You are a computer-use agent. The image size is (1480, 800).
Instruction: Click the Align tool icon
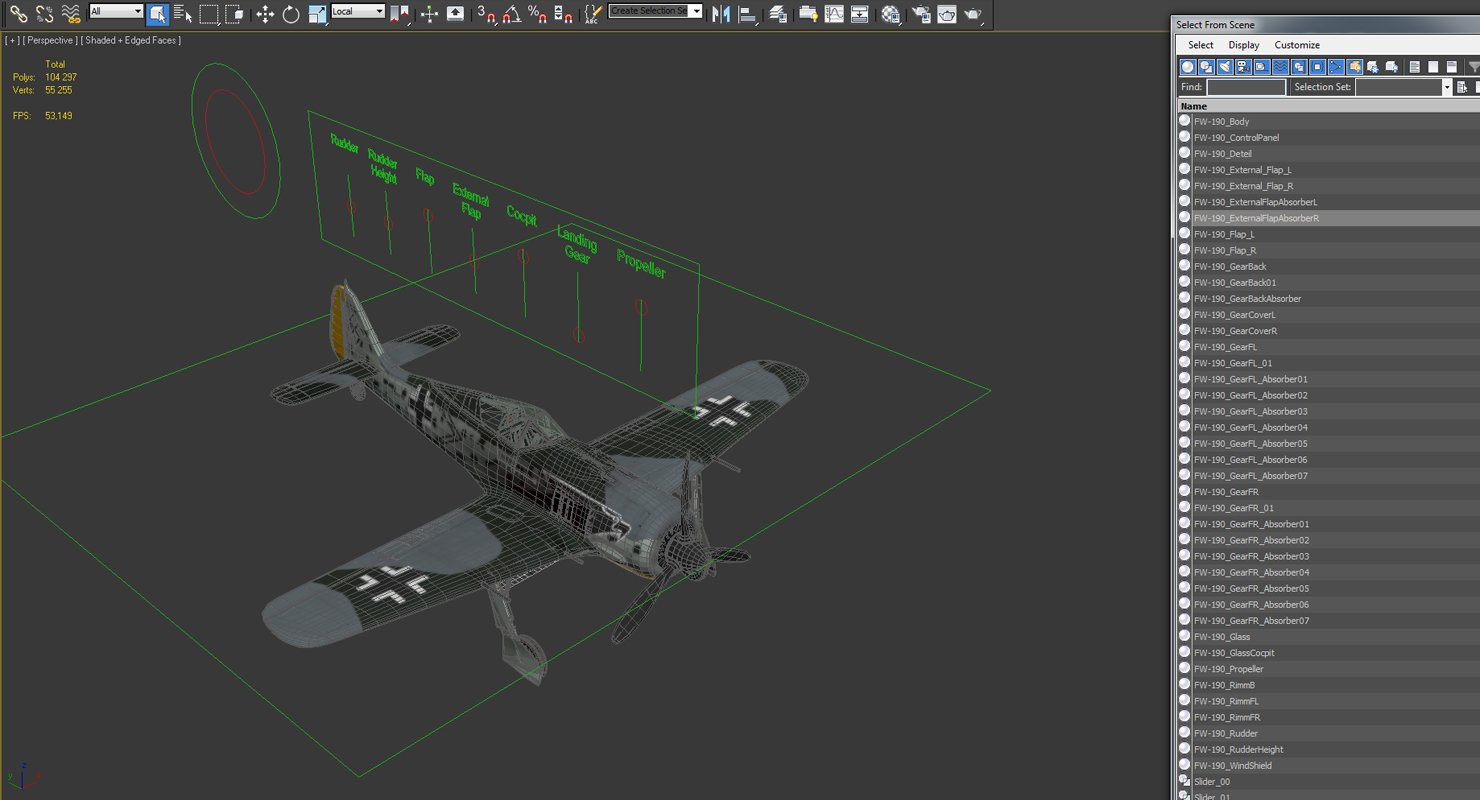click(x=747, y=14)
